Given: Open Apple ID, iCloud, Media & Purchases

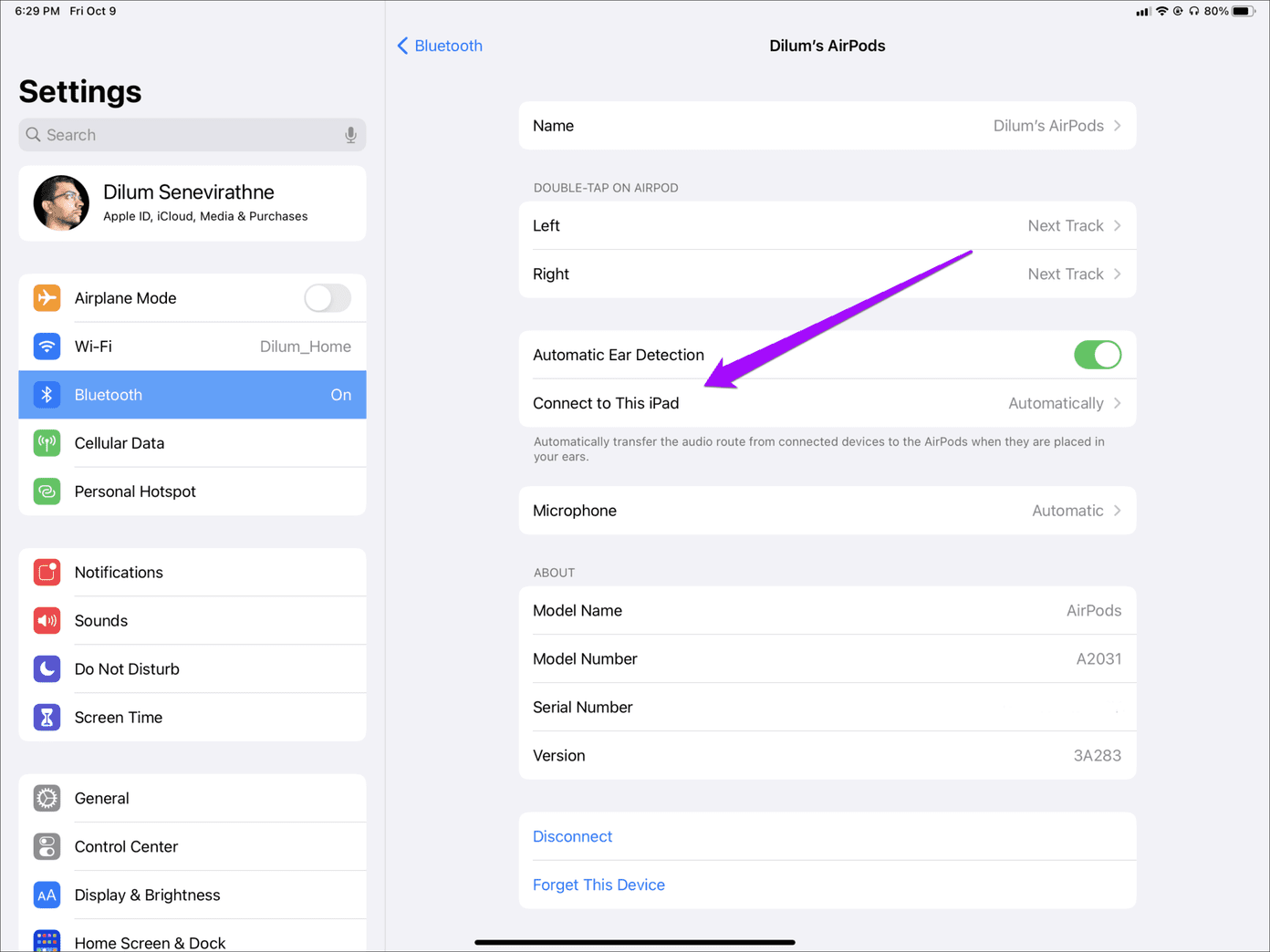Looking at the screenshot, I should (193, 203).
